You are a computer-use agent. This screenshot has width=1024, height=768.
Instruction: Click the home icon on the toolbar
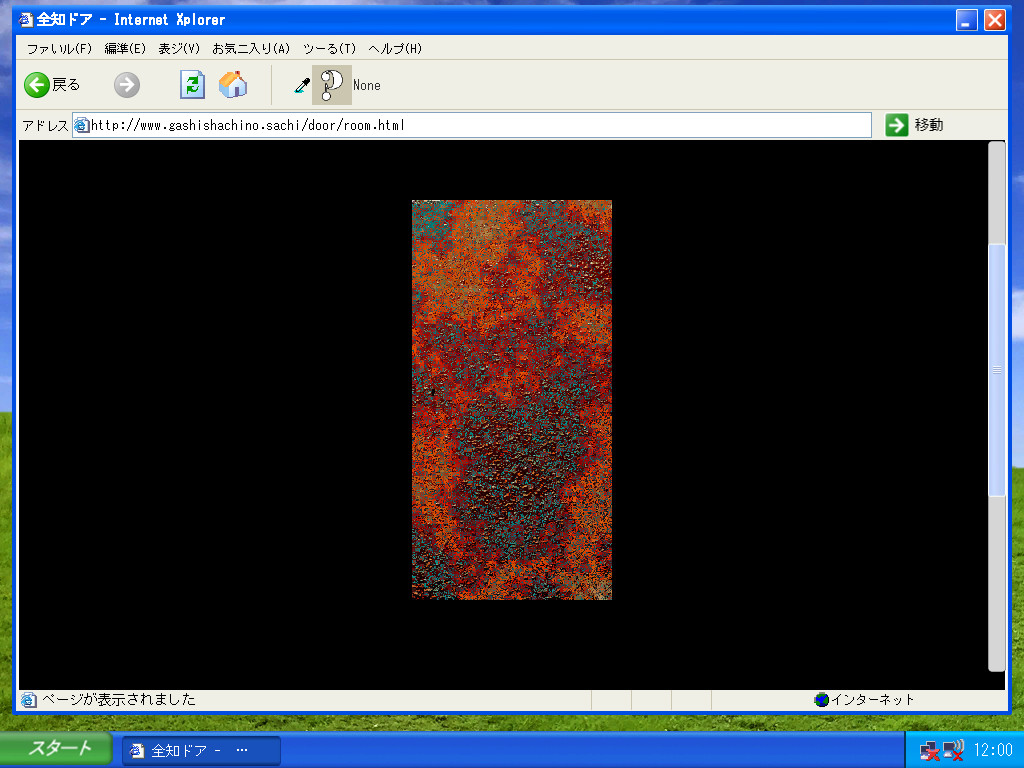click(x=233, y=85)
